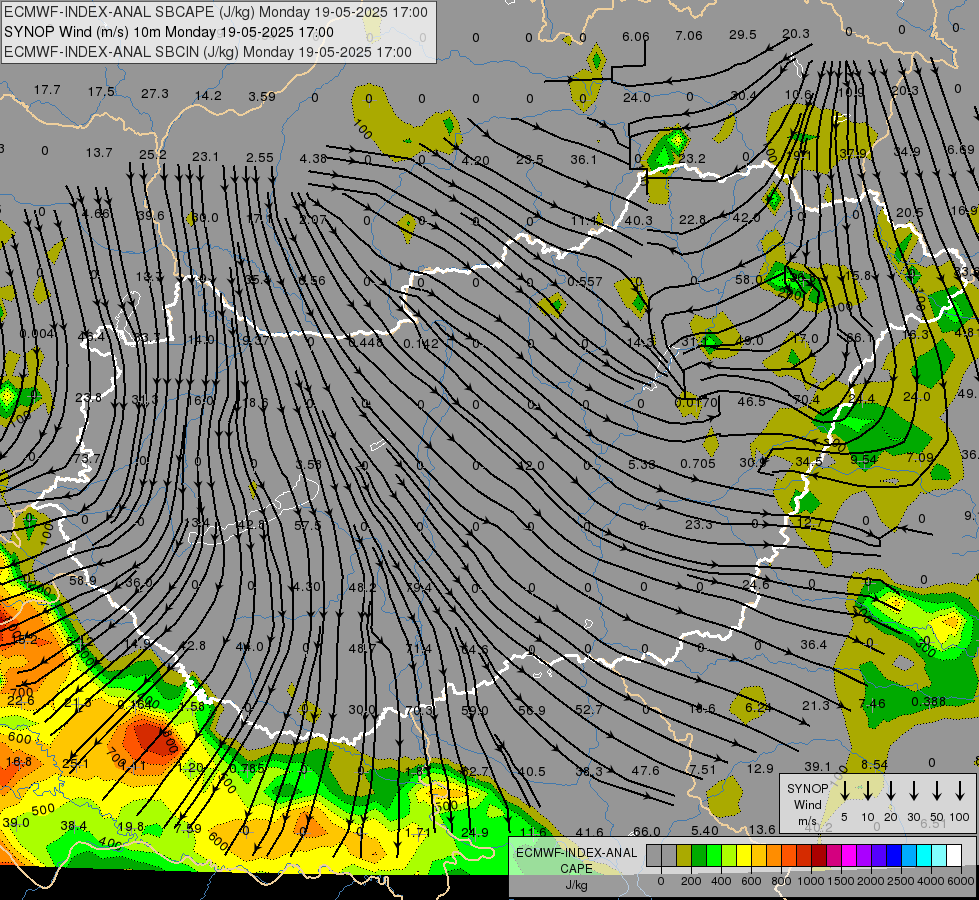Click the map value '13.6'

tap(762, 829)
